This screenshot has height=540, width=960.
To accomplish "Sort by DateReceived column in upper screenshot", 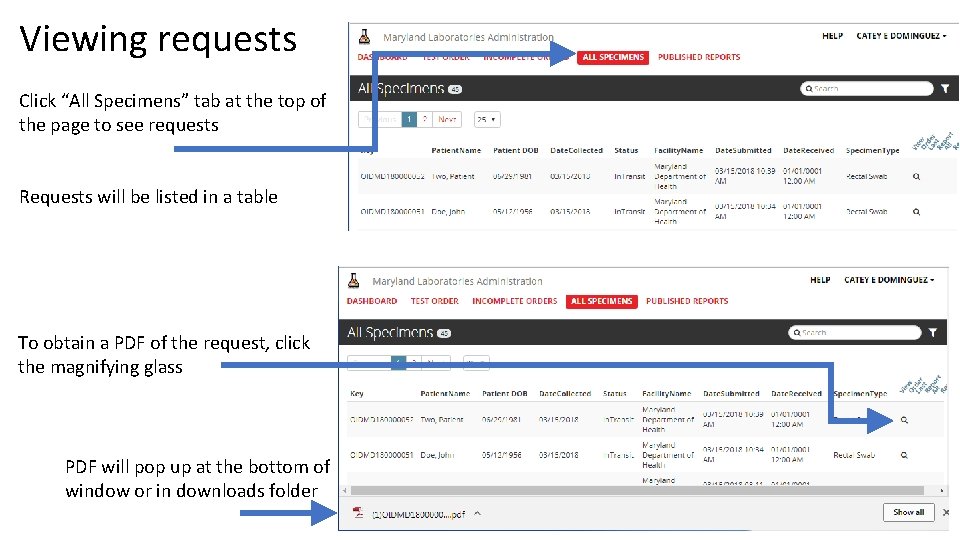I will click(808, 151).
